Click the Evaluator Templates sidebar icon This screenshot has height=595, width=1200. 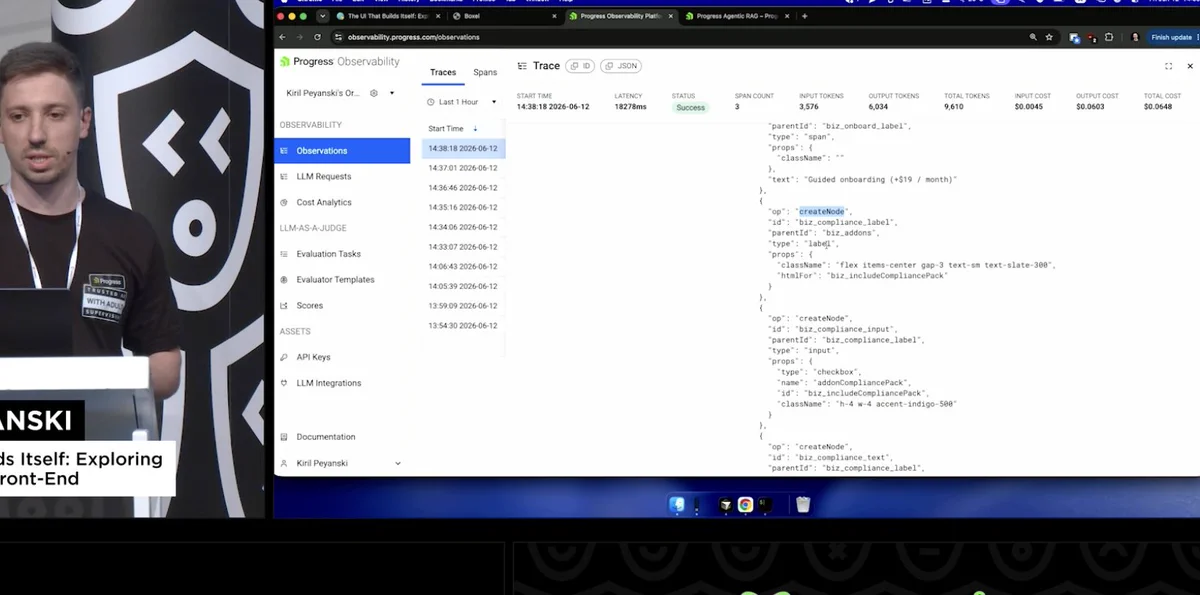[285, 280]
